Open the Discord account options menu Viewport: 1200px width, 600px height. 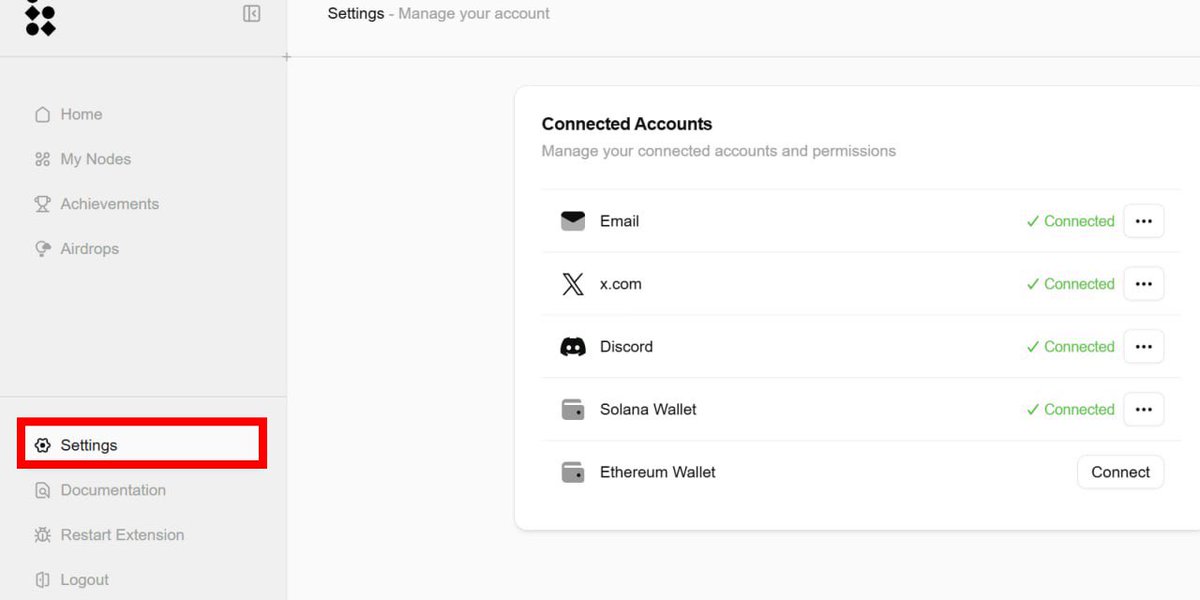(x=1144, y=347)
